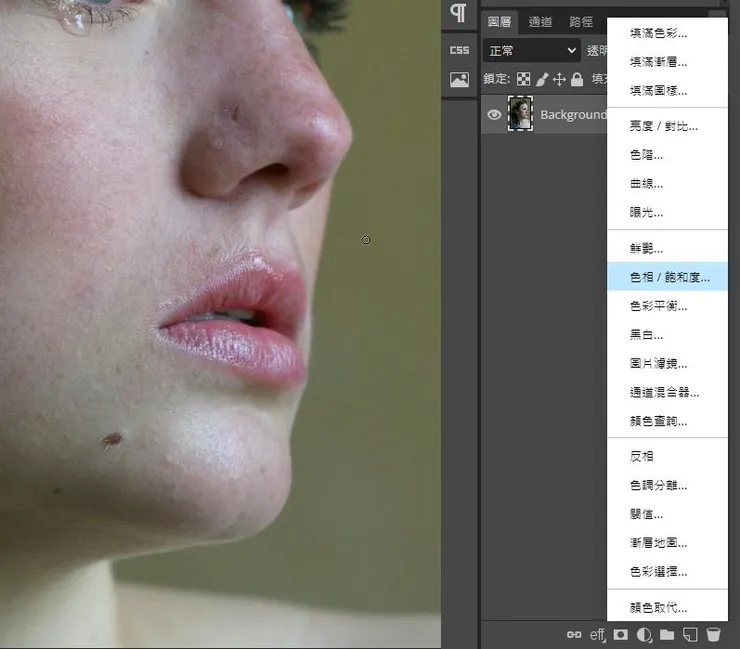
Task: Toggle lock position move icon
Action: click(x=559, y=79)
